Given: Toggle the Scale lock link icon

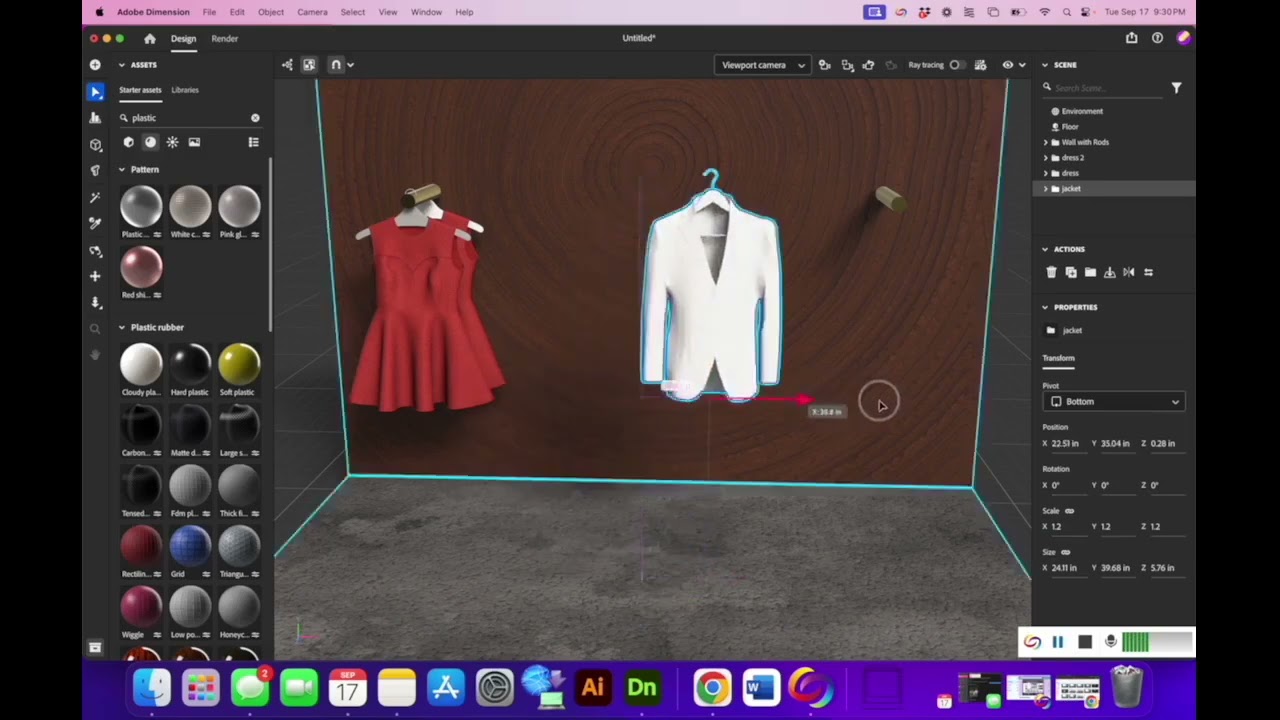Looking at the screenshot, I should pos(1069,511).
